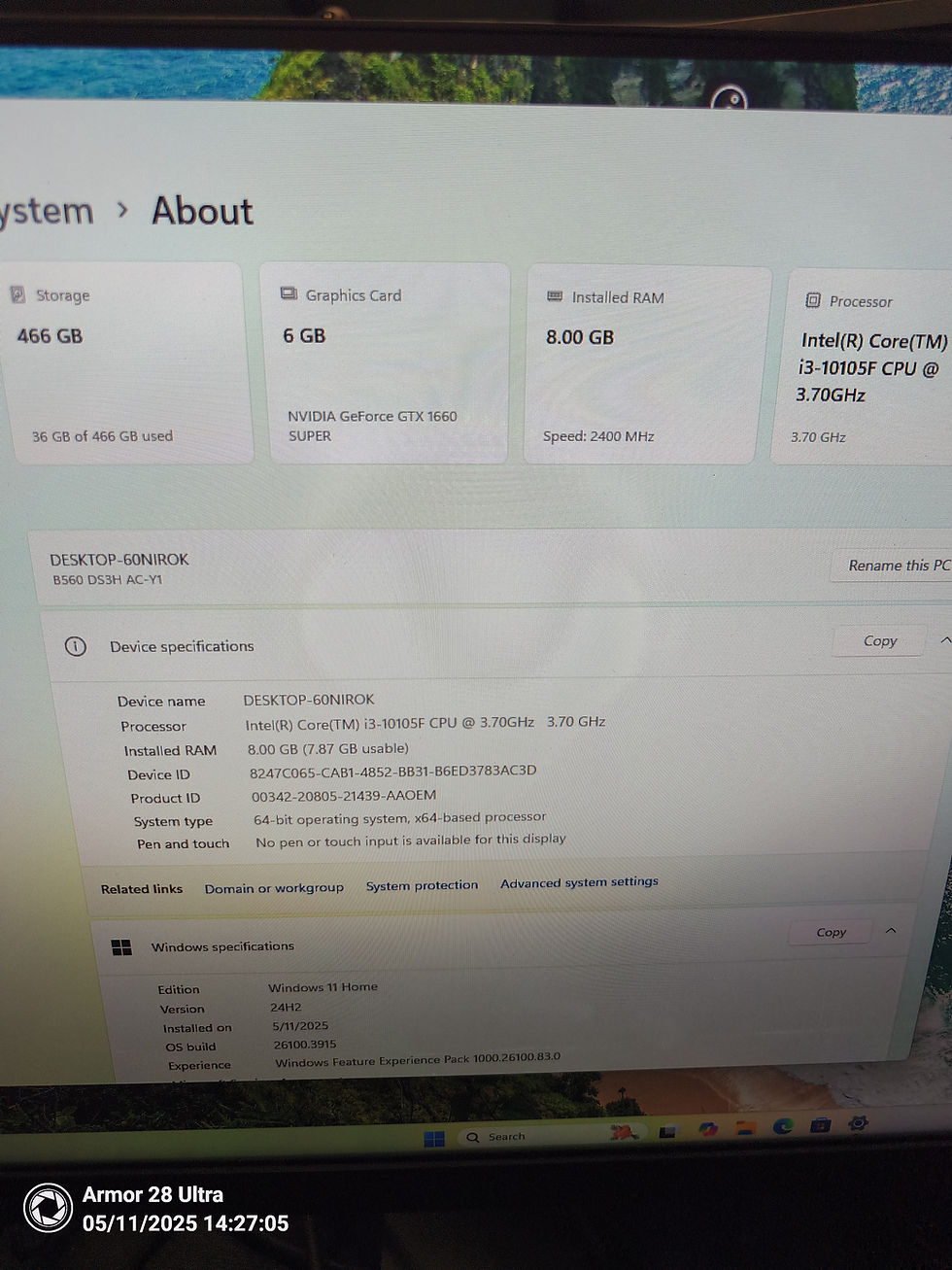Open Domain or workgroup link
This screenshot has width=952, height=1270.
(x=274, y=888)
